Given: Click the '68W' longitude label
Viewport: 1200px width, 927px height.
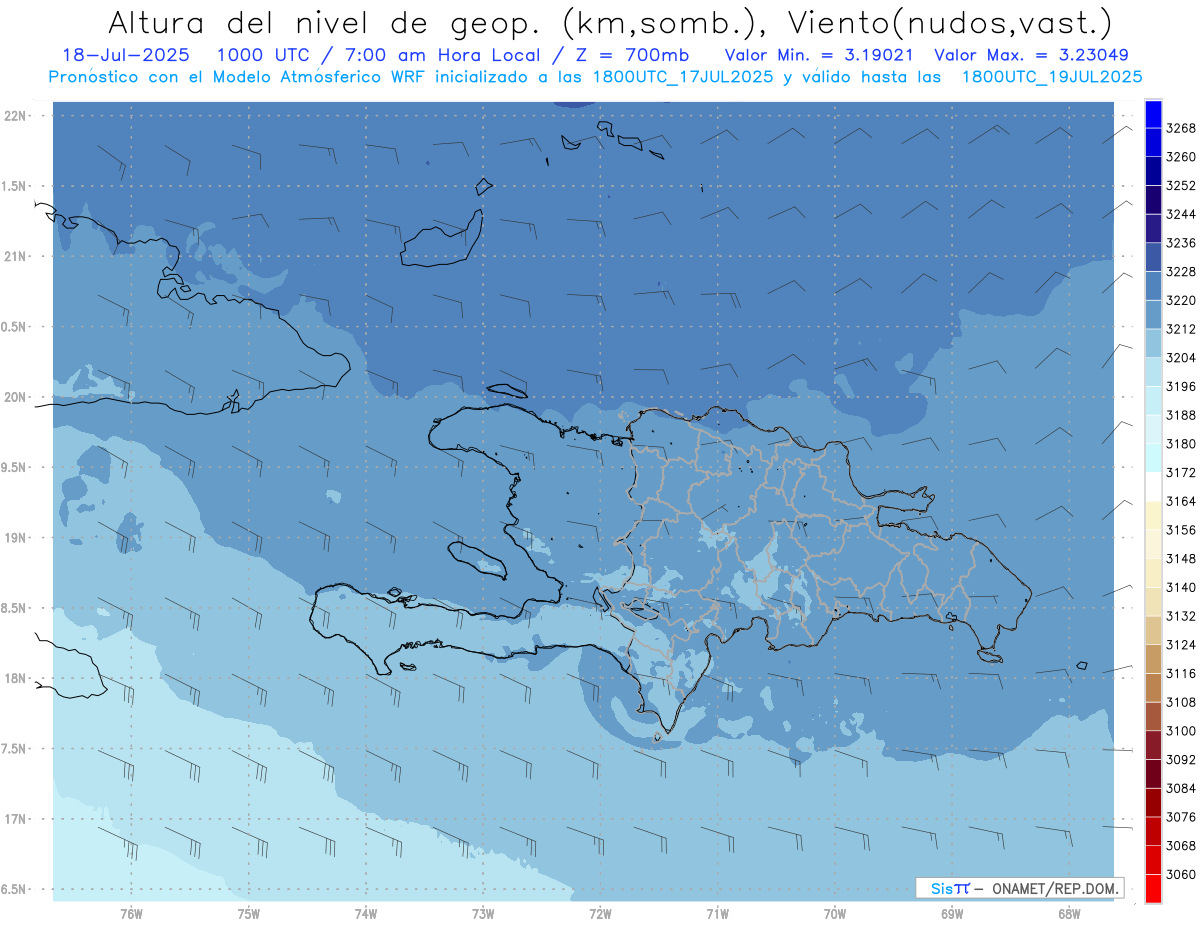Looking at the screenshot, I should pos(1069,913).
